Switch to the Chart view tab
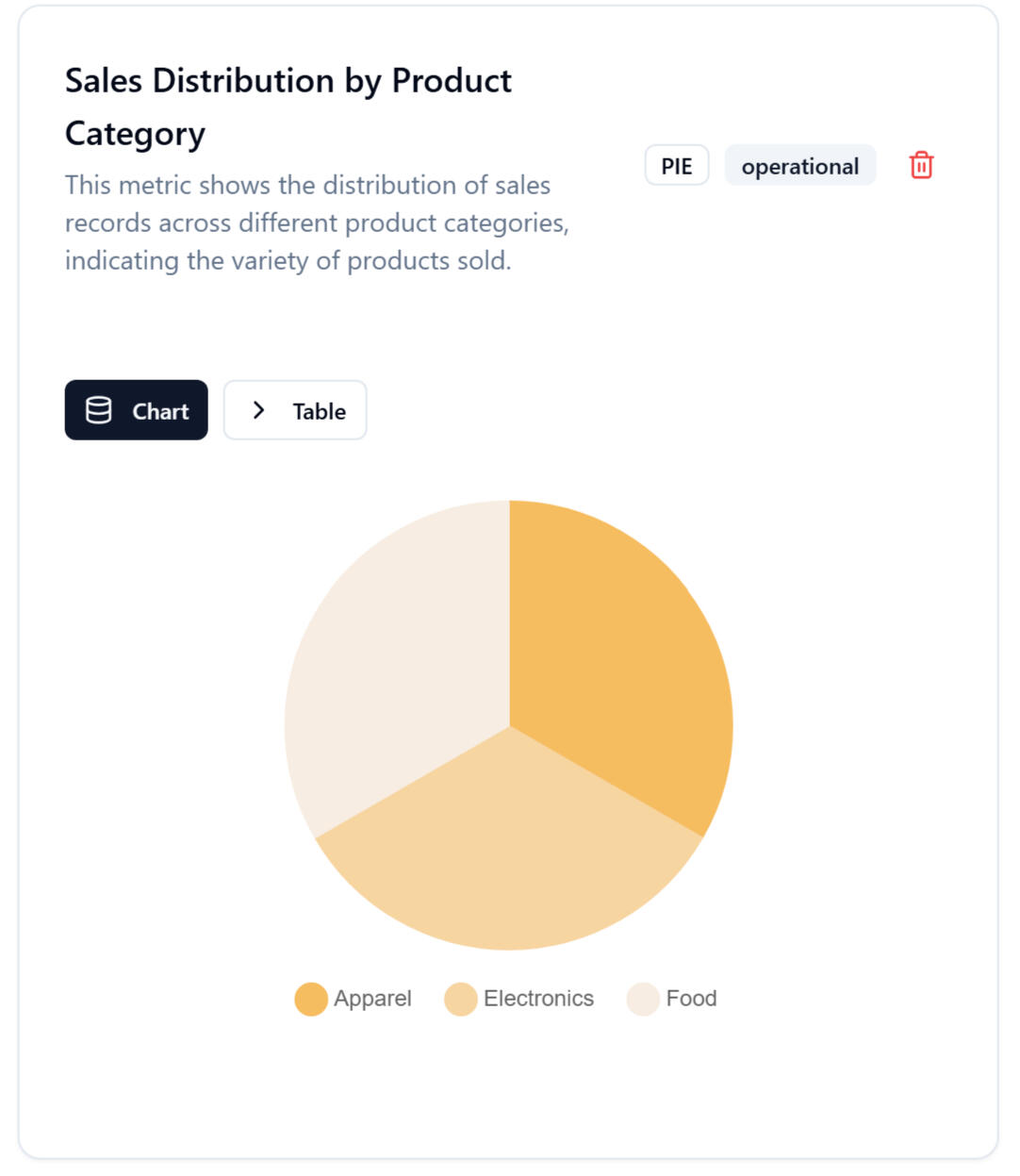The height and width of the screenshot is (1176, 1020). 137,410
